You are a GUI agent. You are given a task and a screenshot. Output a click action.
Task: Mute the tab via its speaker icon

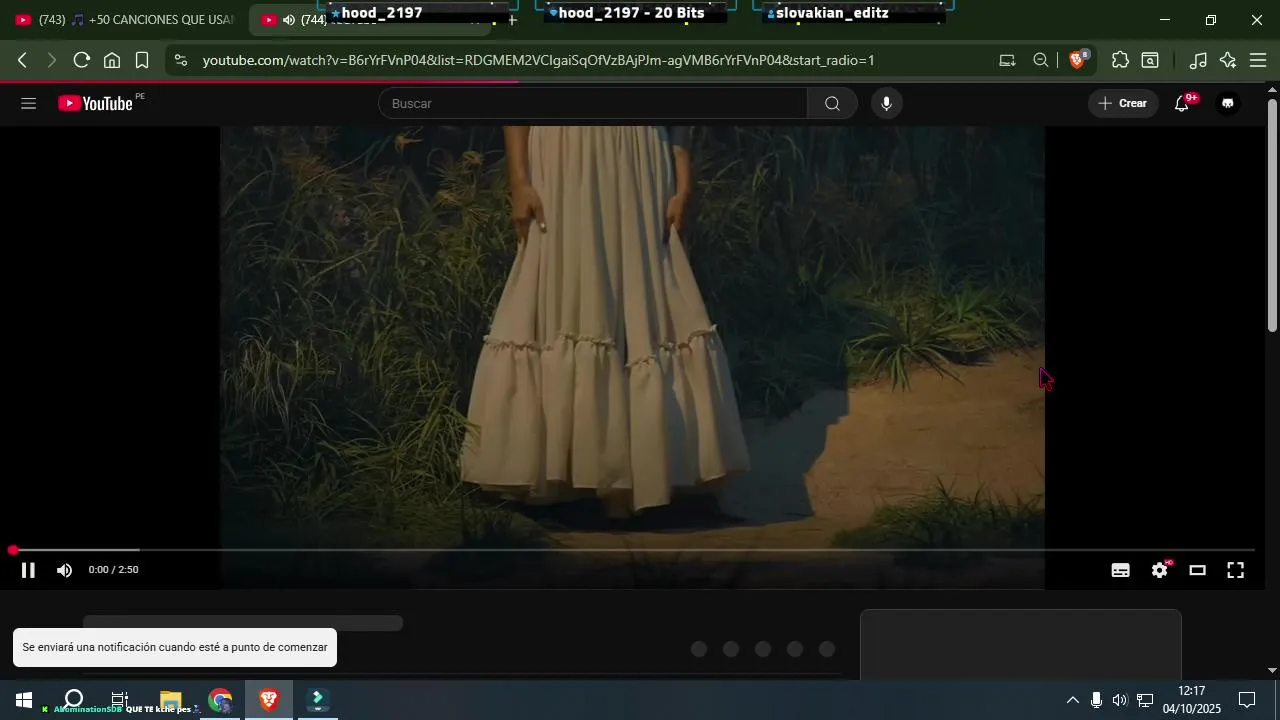pyautogui.click(x=289, y=20)
